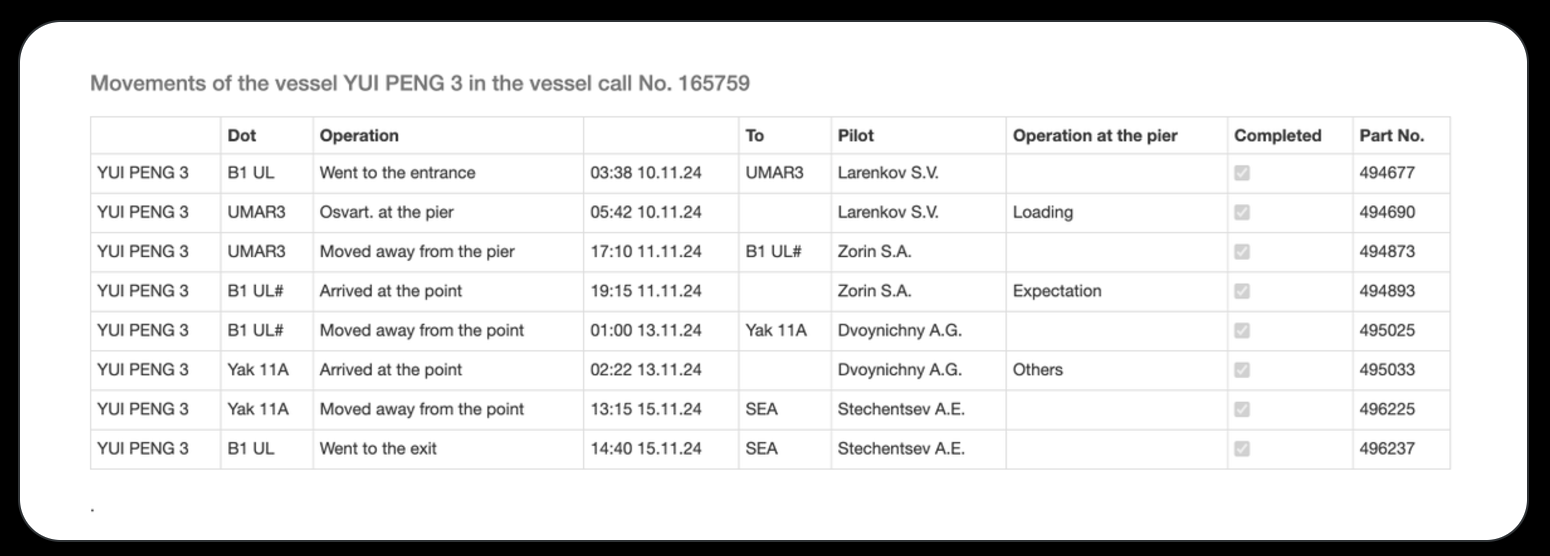Image resolution: width=1550 pixels, height=556 pixels.
Task: Click the Pilot column header
Action: point(855,136)
